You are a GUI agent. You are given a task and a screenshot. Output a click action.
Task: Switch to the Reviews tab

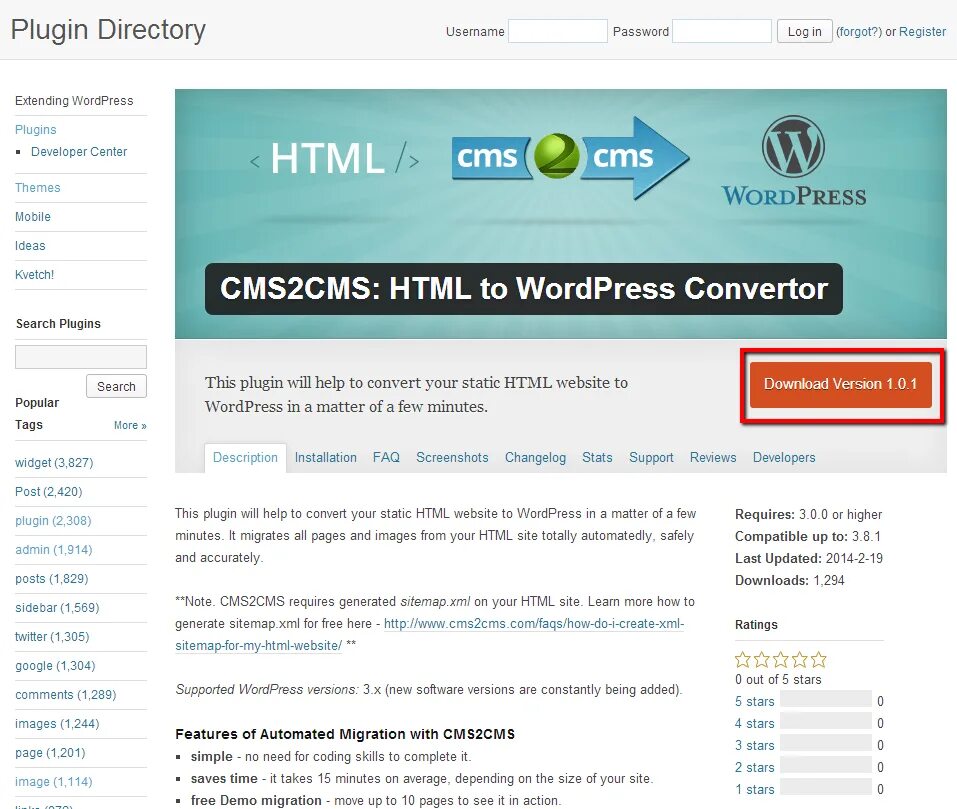click(x=713, y=458)
